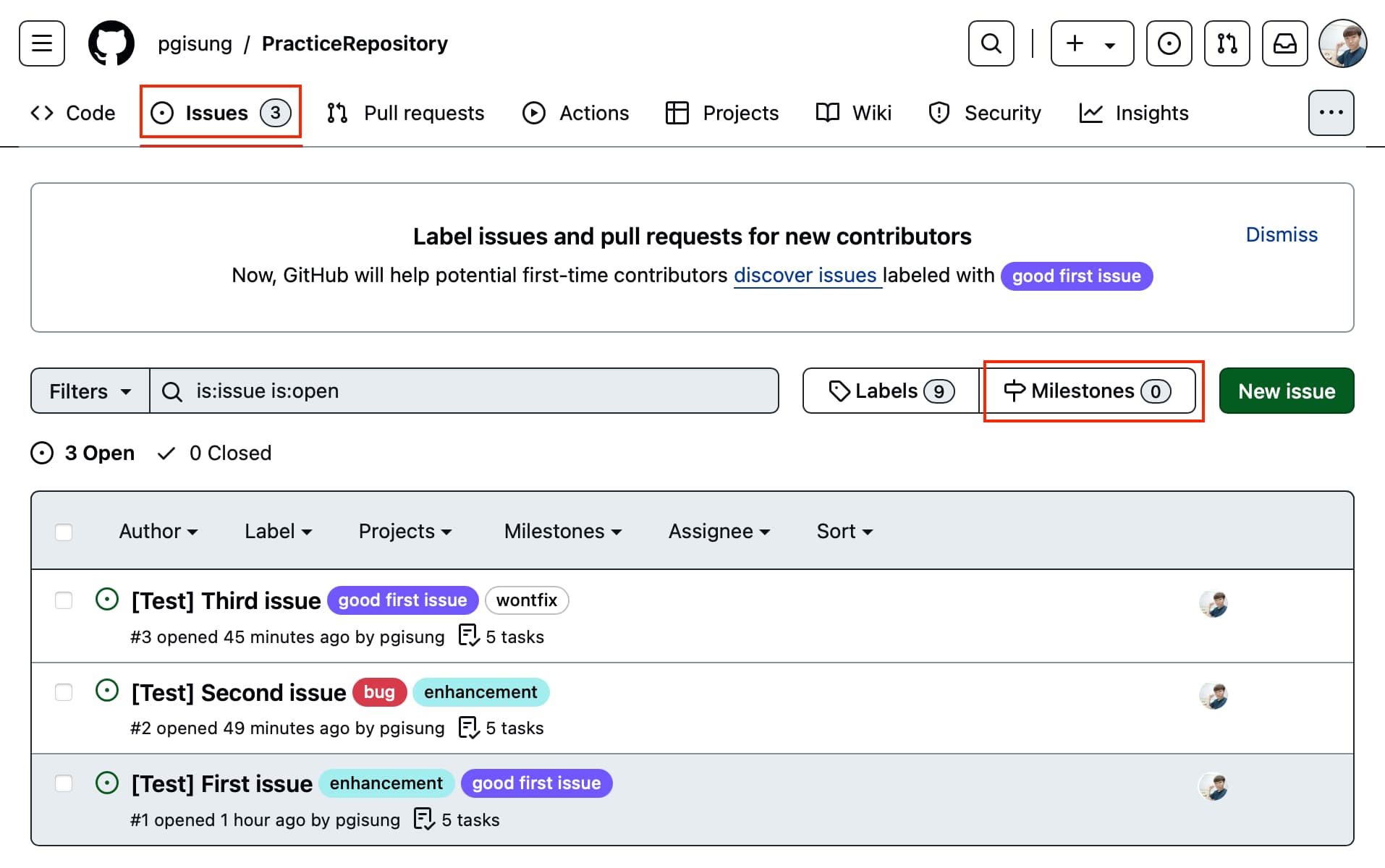Click the magnifier icon in the issue filter box
Viewport: 1385px width, 868px height.
pos(172,391)
